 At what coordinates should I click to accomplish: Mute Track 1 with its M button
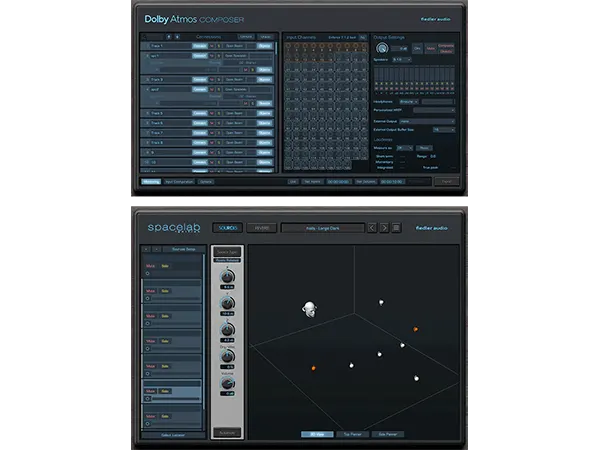(x=212, y=46)
